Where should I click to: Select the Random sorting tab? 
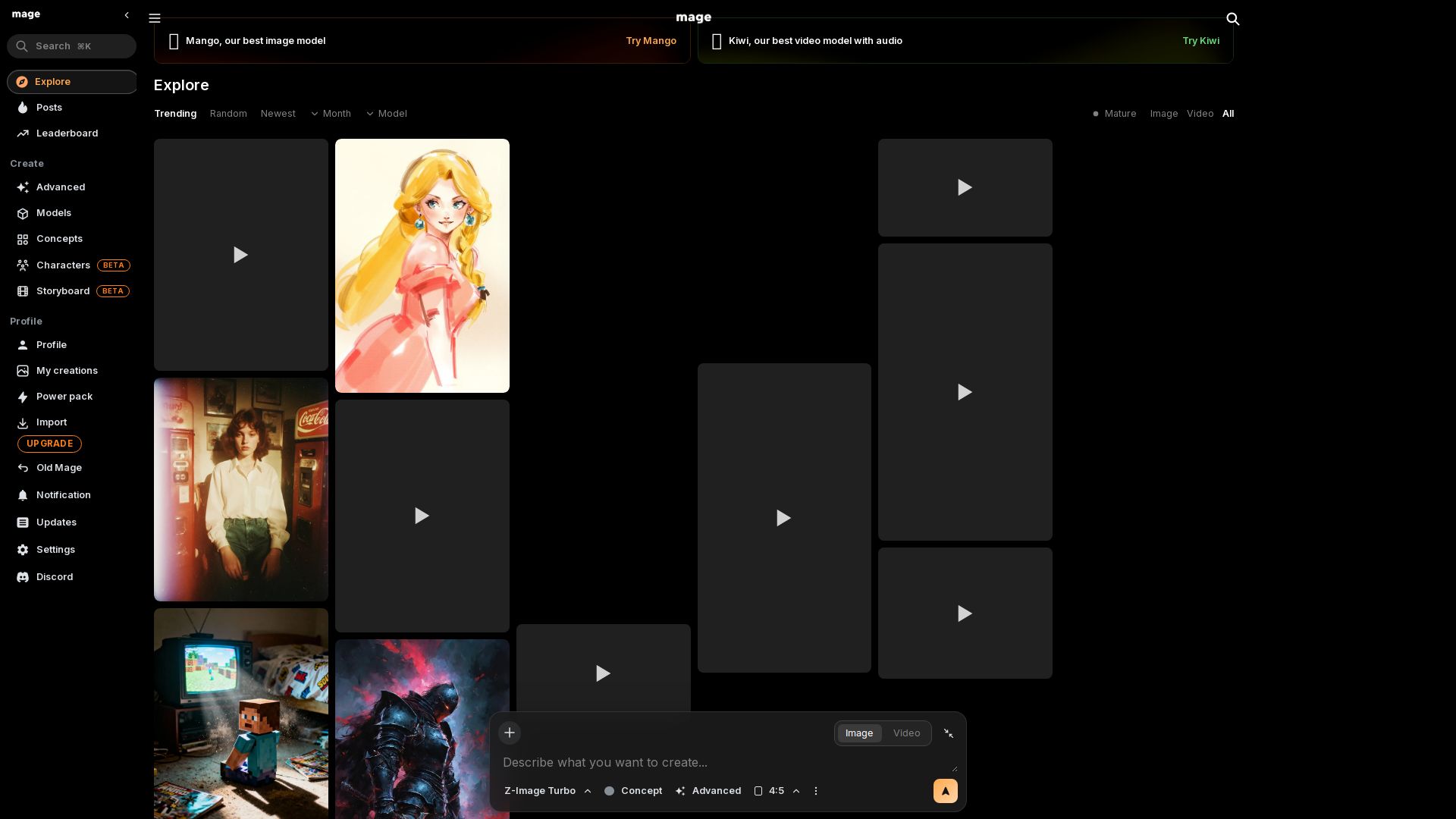(228, 114)
